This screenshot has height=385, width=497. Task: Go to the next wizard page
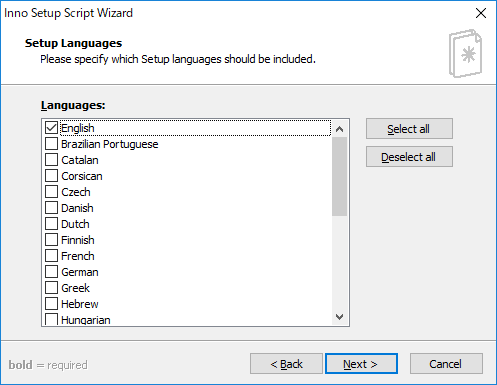[361, 364]
